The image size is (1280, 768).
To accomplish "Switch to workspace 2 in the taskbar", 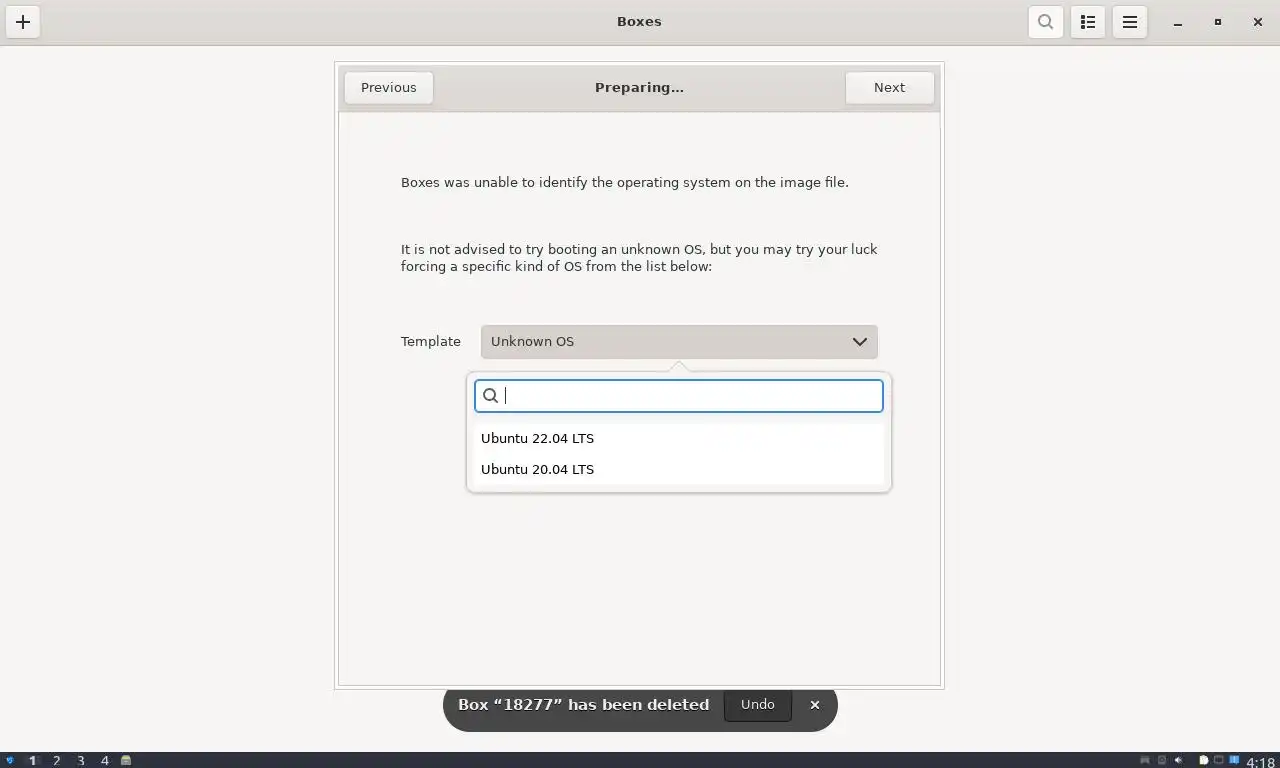I will tap(56, 761).
